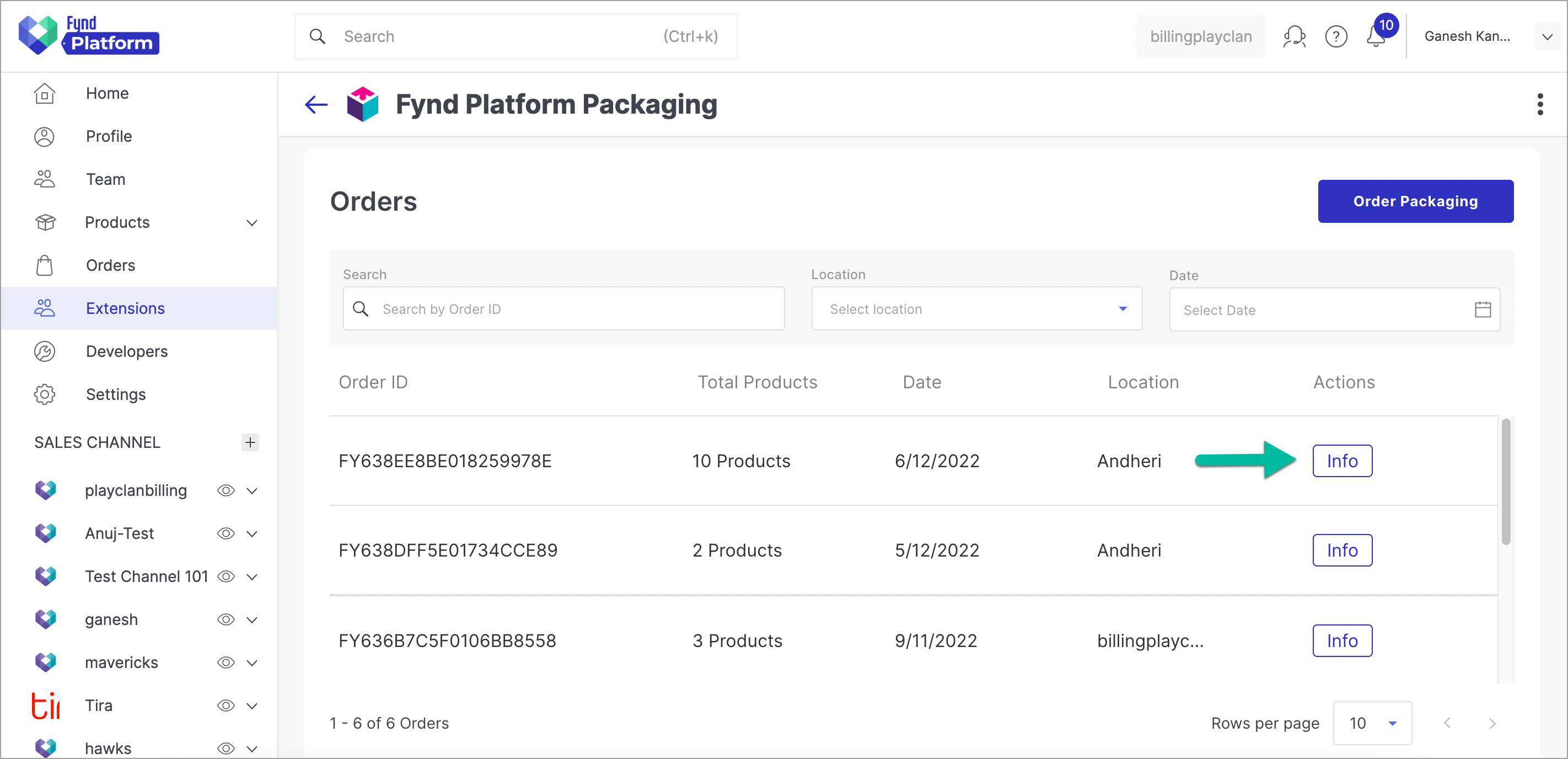
Task: Click the 9/11/2022 date cell
Action: click(x=935, y=641)
